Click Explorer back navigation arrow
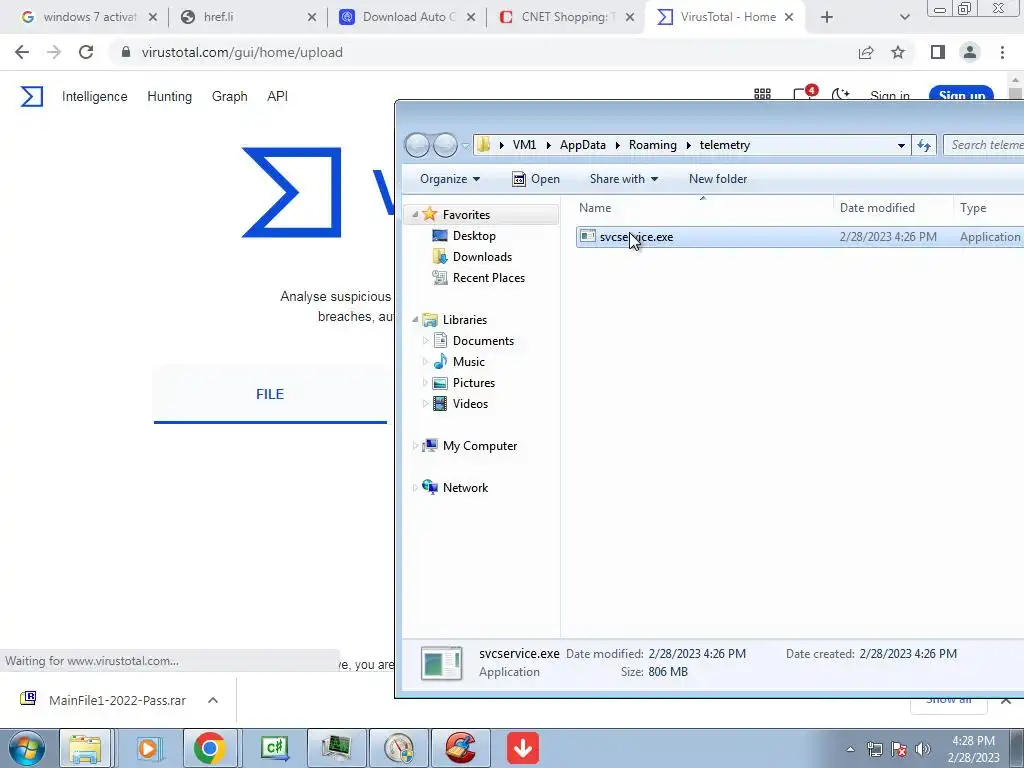Image resolution: width=1024 pixels, height=768 pixels. coord(417,145)
